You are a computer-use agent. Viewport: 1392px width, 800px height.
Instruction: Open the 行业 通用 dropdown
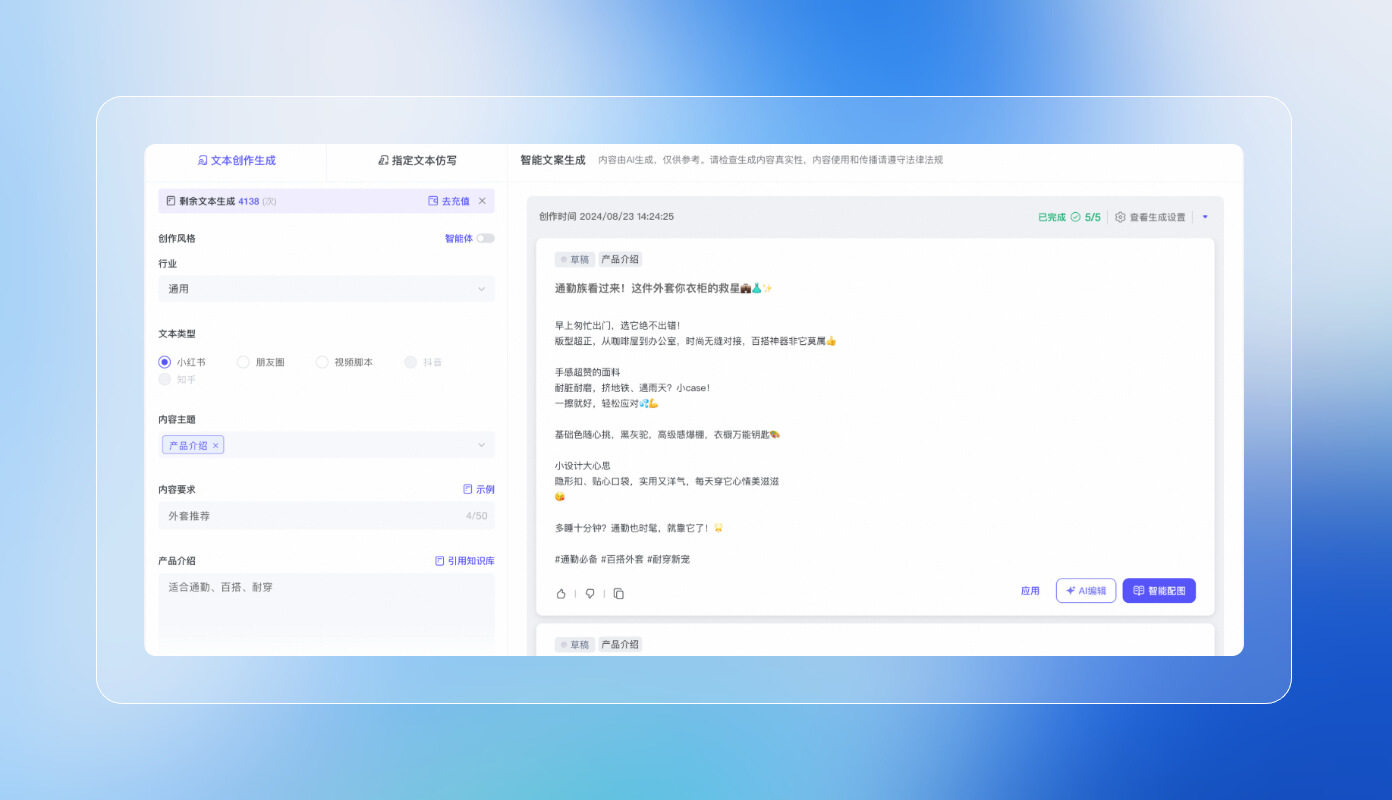coord(326,289)
